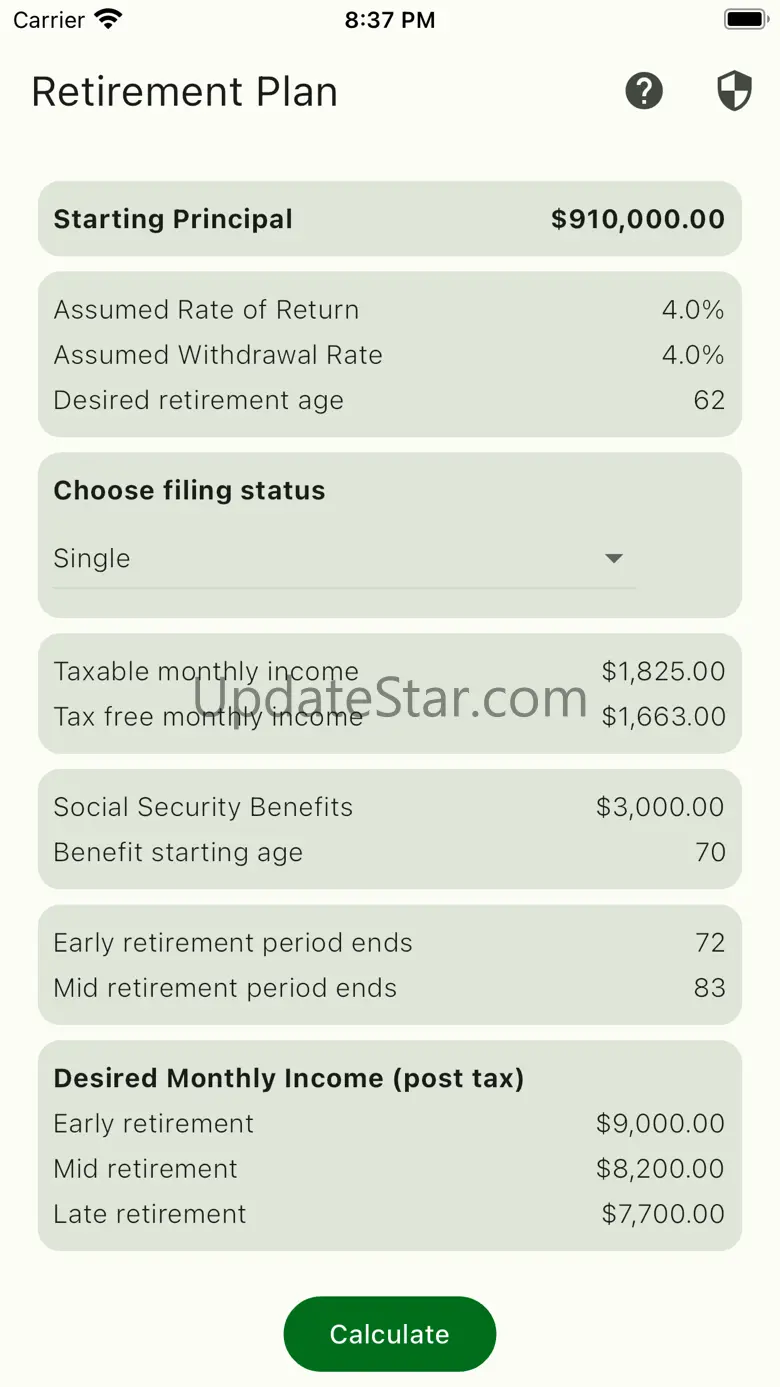Open the help question mark icon

click(644, 91)
